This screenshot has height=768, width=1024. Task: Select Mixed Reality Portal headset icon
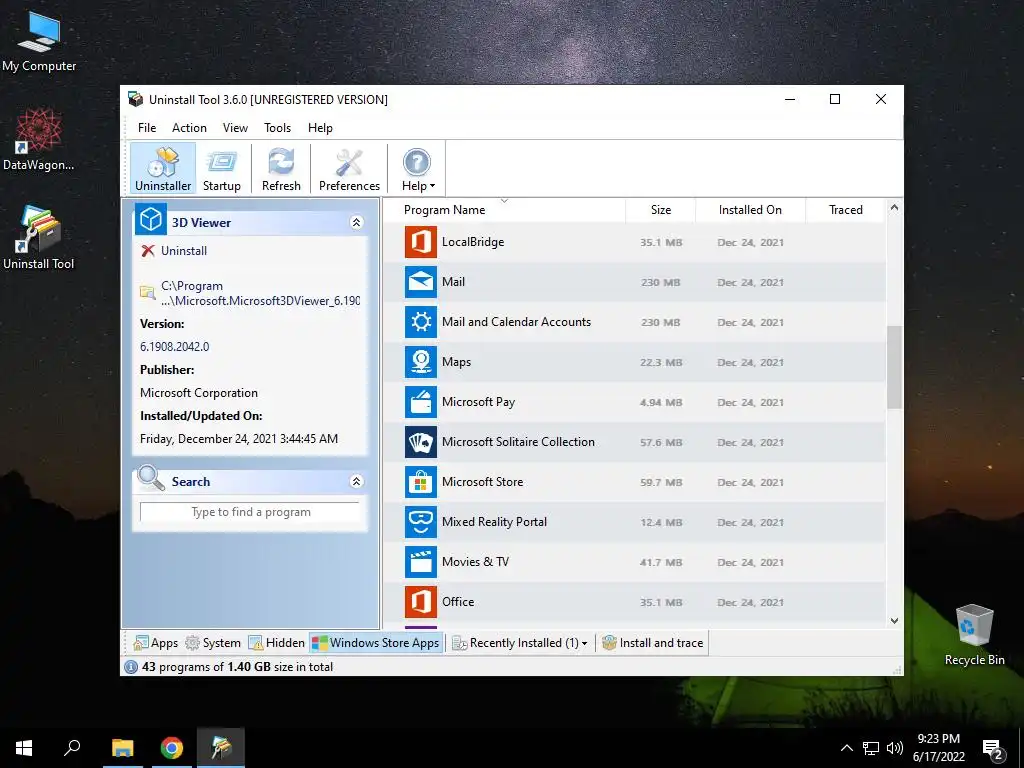coord(421,522)
